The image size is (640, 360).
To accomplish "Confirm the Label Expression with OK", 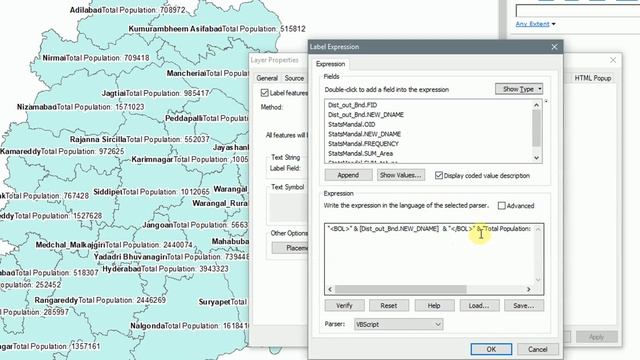I will tap(491, 349).
